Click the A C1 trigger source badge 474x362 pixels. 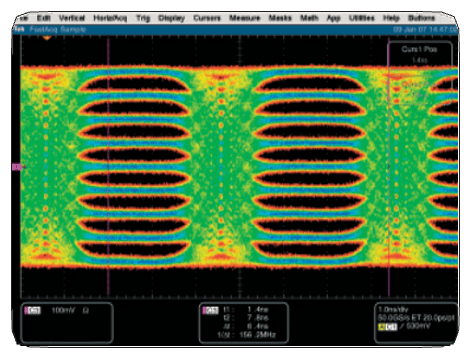[388, 327]
